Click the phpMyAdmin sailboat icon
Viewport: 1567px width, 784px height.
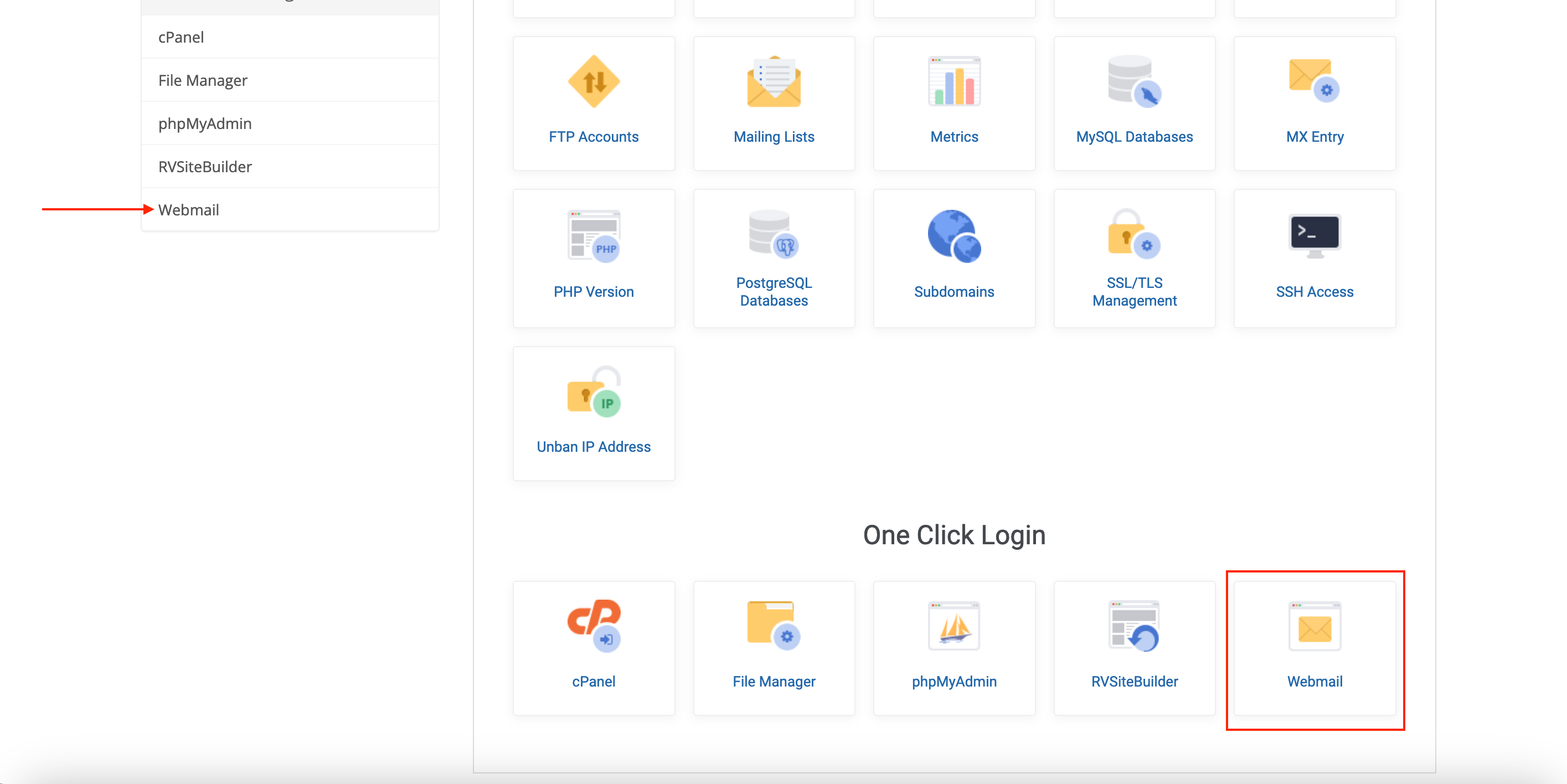tap(954, 626)
